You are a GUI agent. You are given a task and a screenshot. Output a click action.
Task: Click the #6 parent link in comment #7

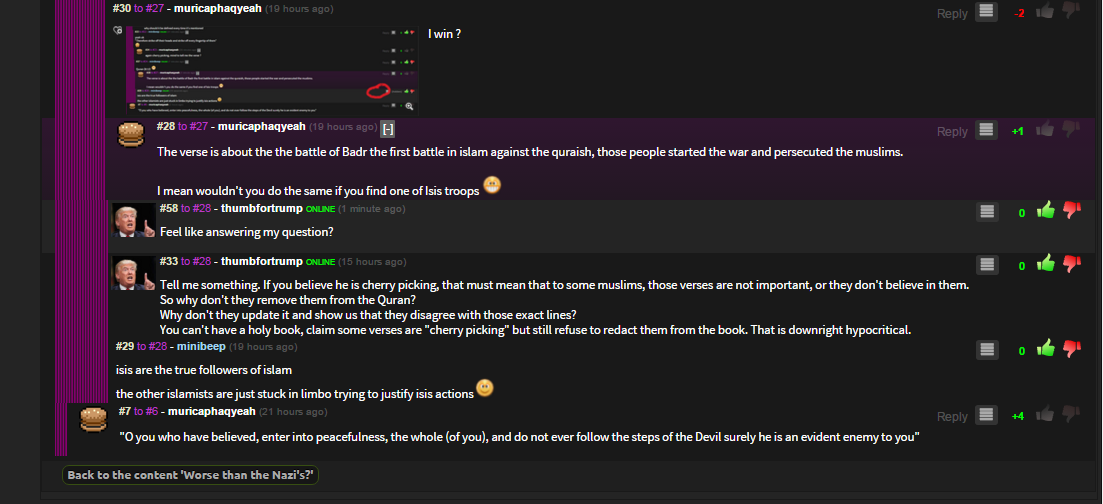coord(152,411)
